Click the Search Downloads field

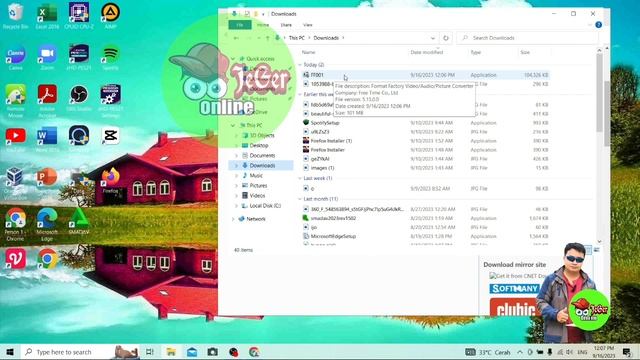(x=527, y=38)
